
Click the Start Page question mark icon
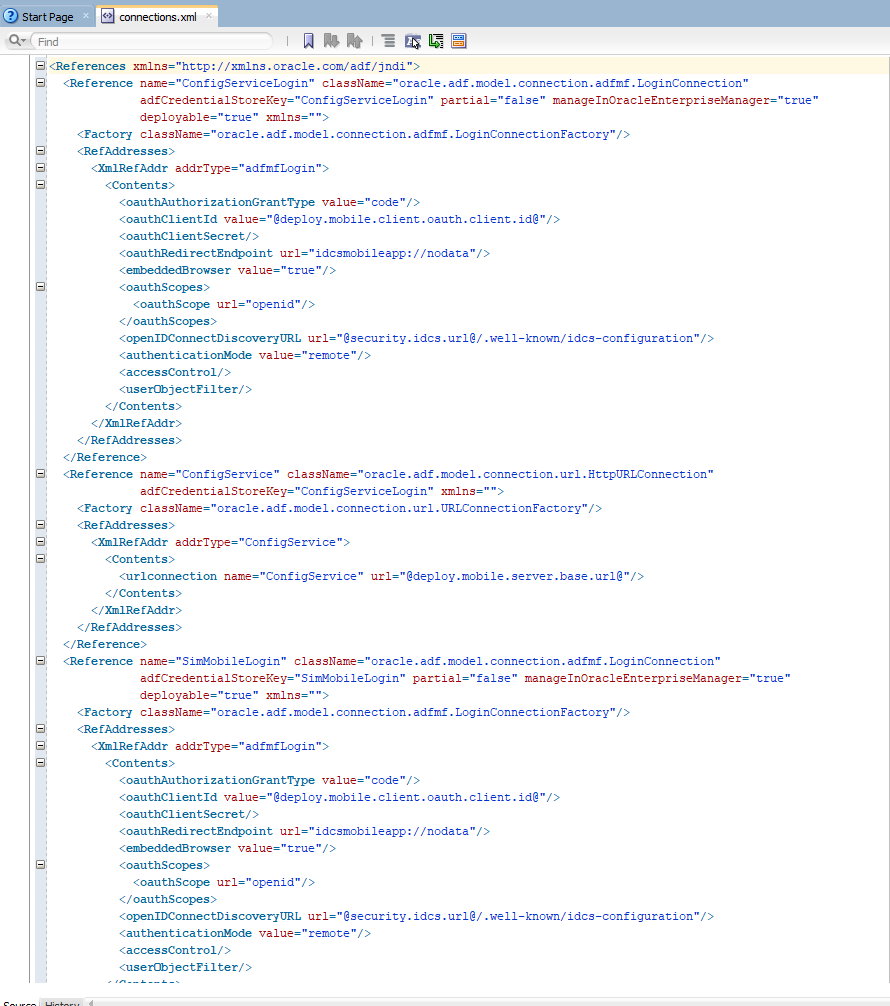[x=10, y=16]
